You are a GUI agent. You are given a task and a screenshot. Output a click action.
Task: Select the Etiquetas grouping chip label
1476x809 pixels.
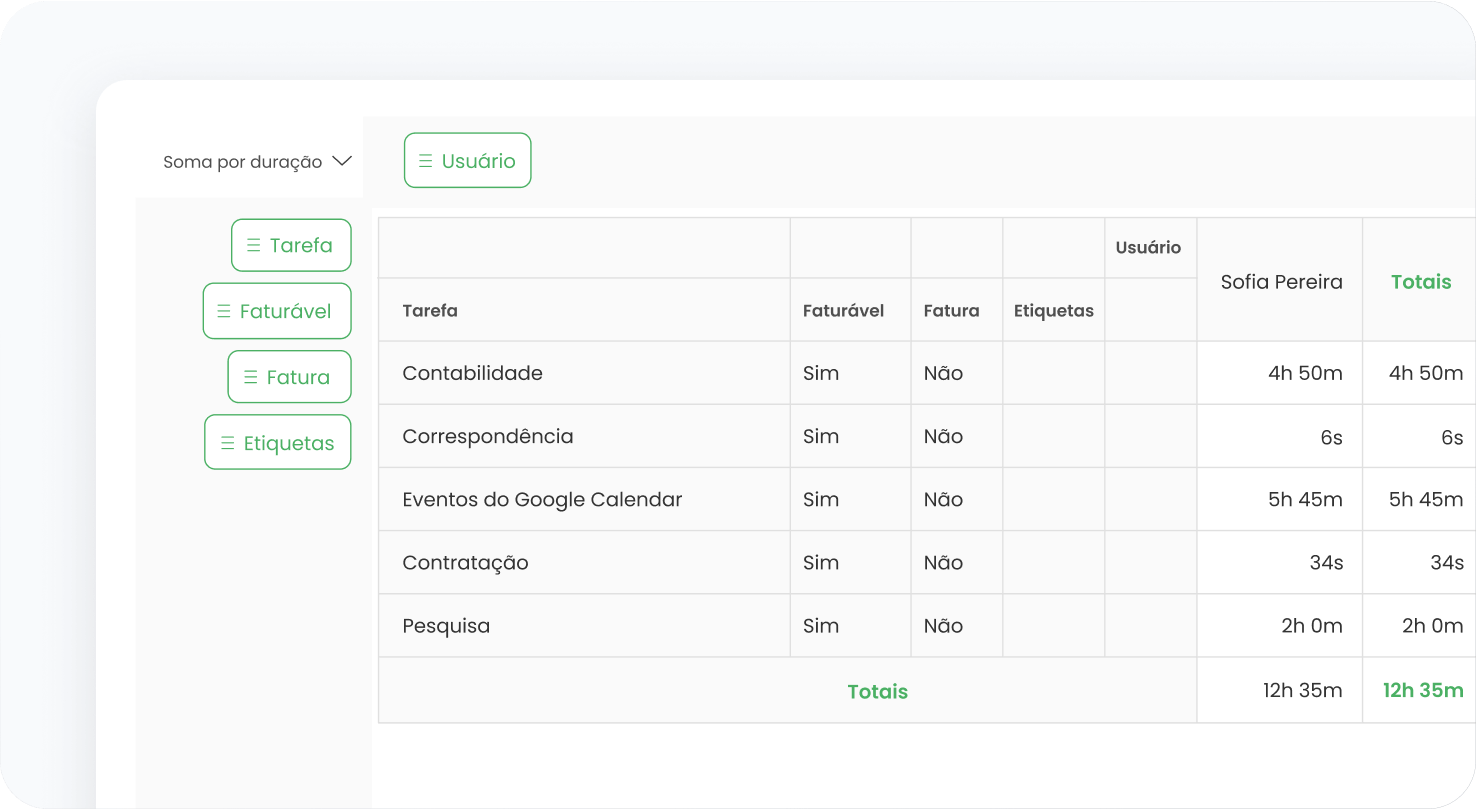289,443
